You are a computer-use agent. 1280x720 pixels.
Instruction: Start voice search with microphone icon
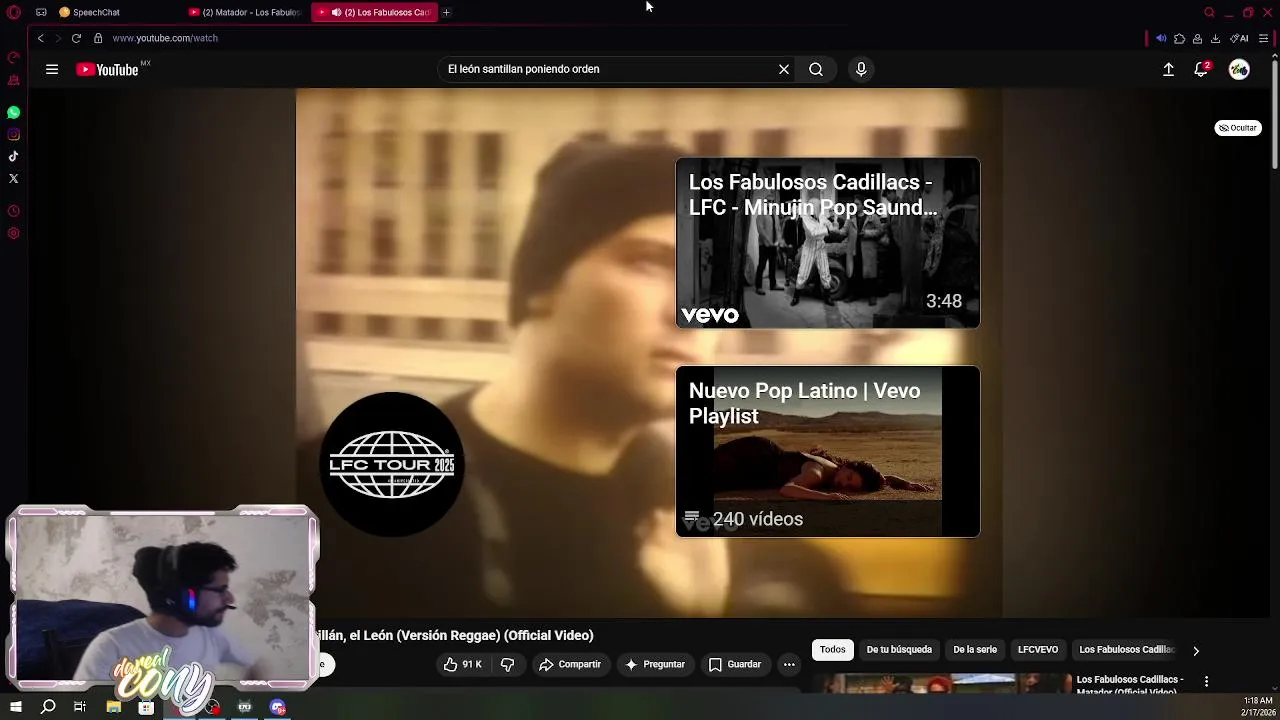pyautogui.click(x=861, y=69)
